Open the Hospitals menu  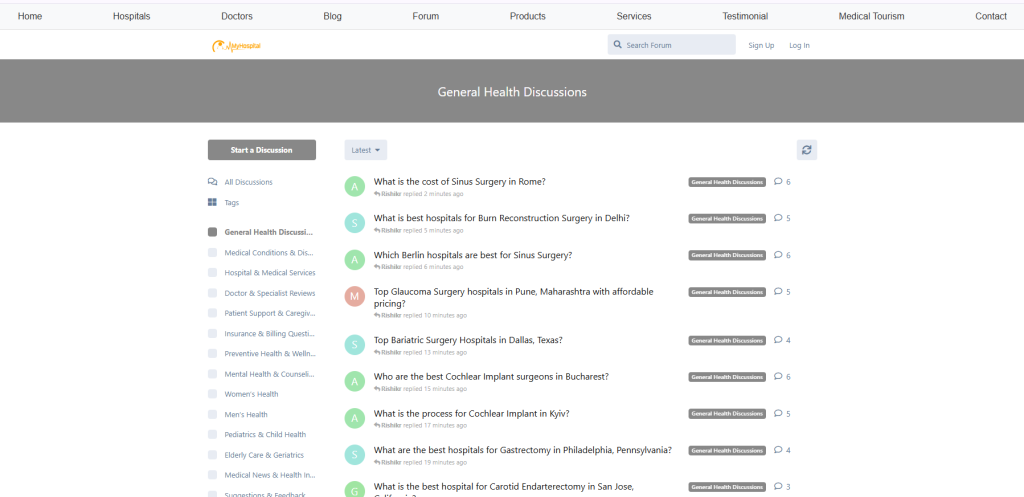pyautogui.click(x=131, y=16)
